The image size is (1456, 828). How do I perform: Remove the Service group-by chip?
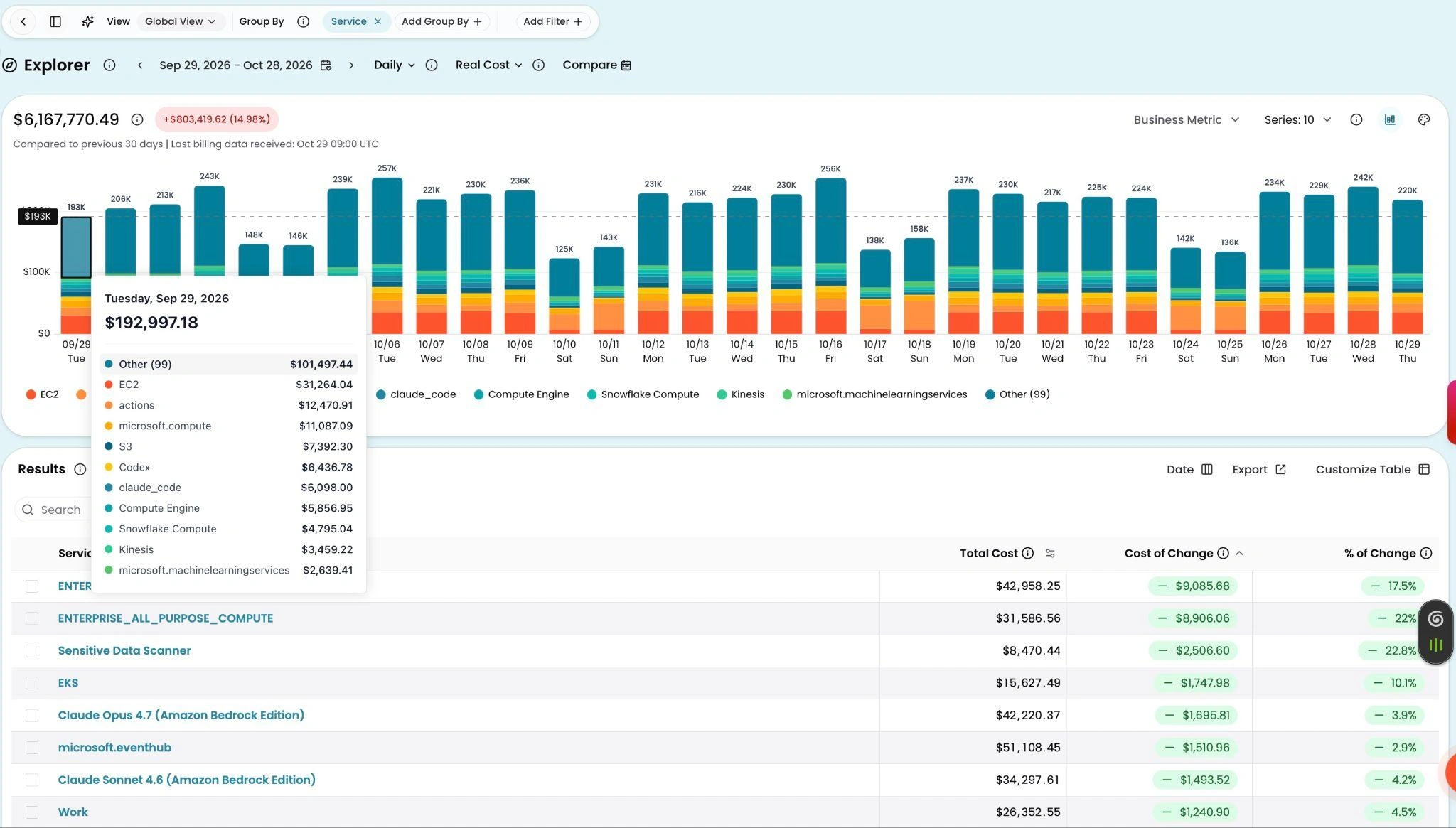pos(378,21)
